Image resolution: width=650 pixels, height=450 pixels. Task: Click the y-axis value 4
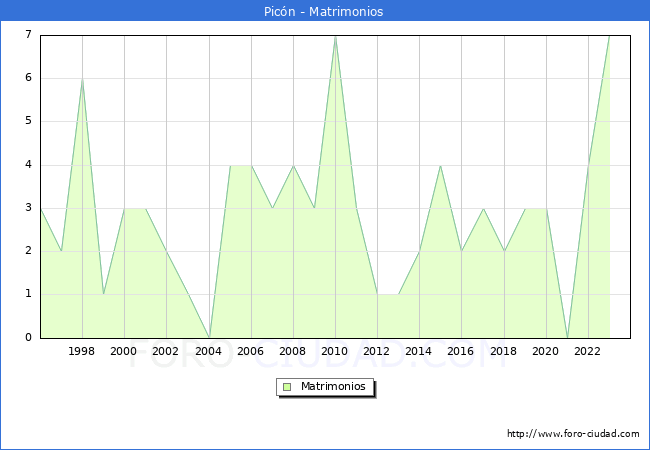pyautogui.click(x=28, y=165)
